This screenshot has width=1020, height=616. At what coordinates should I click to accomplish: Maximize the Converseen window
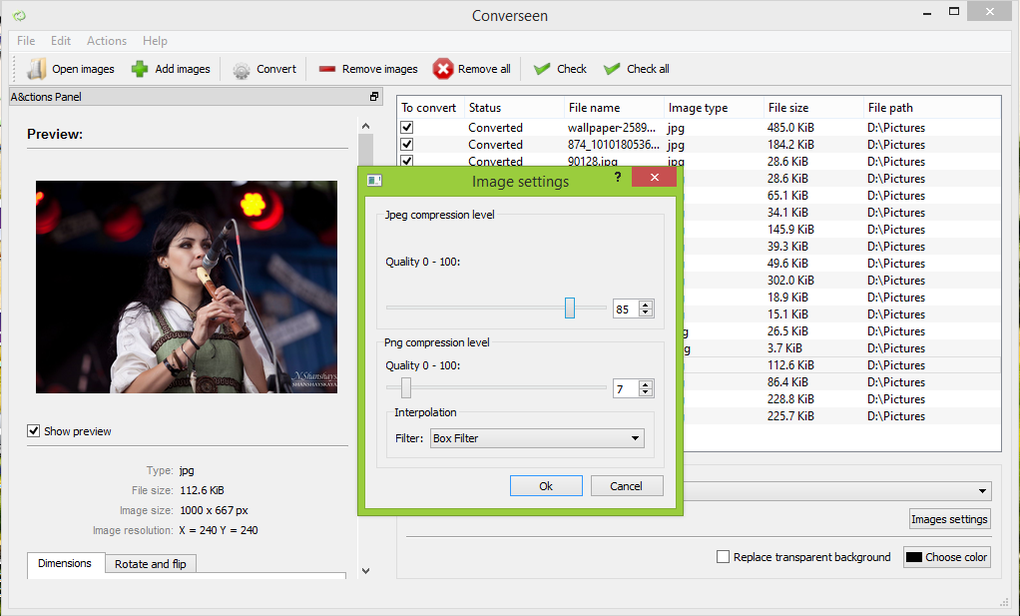pos(954,12)
